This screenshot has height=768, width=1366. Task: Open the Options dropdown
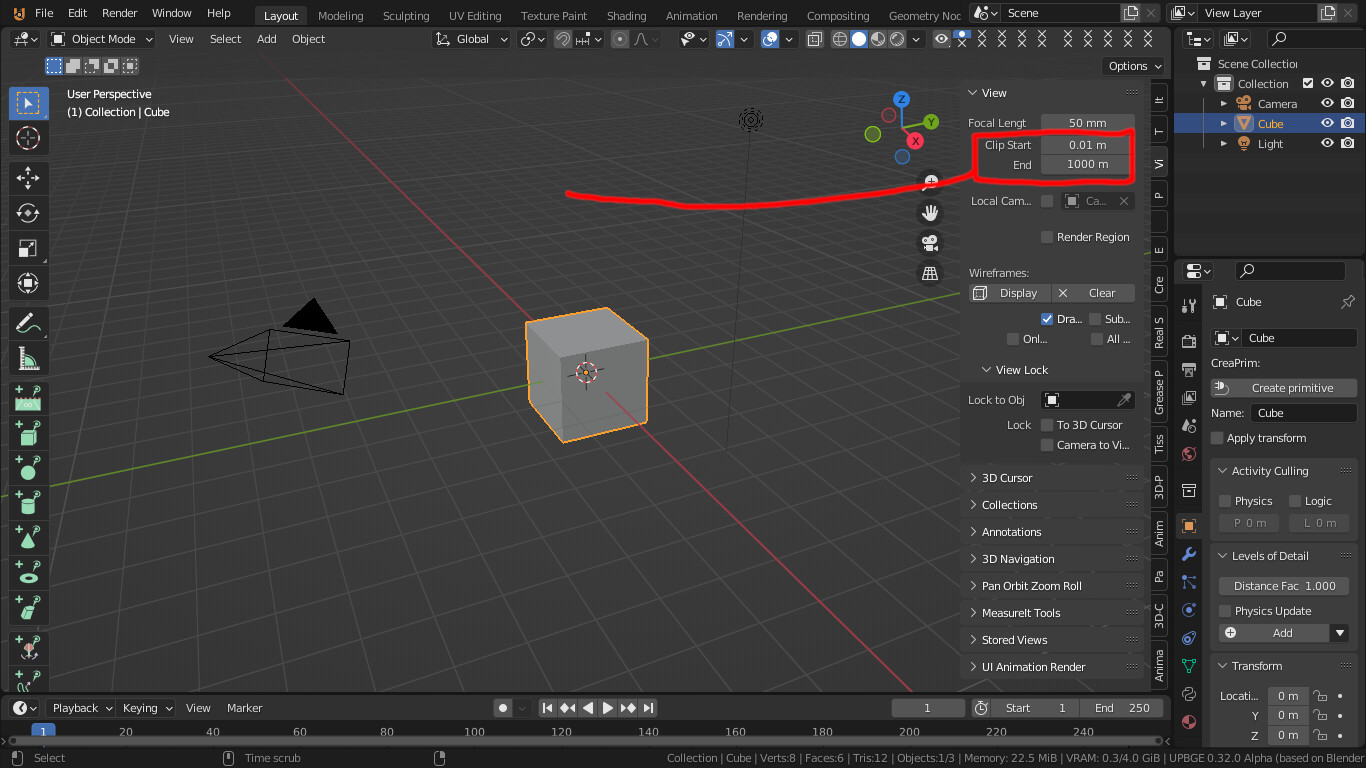click(1133, 66)
